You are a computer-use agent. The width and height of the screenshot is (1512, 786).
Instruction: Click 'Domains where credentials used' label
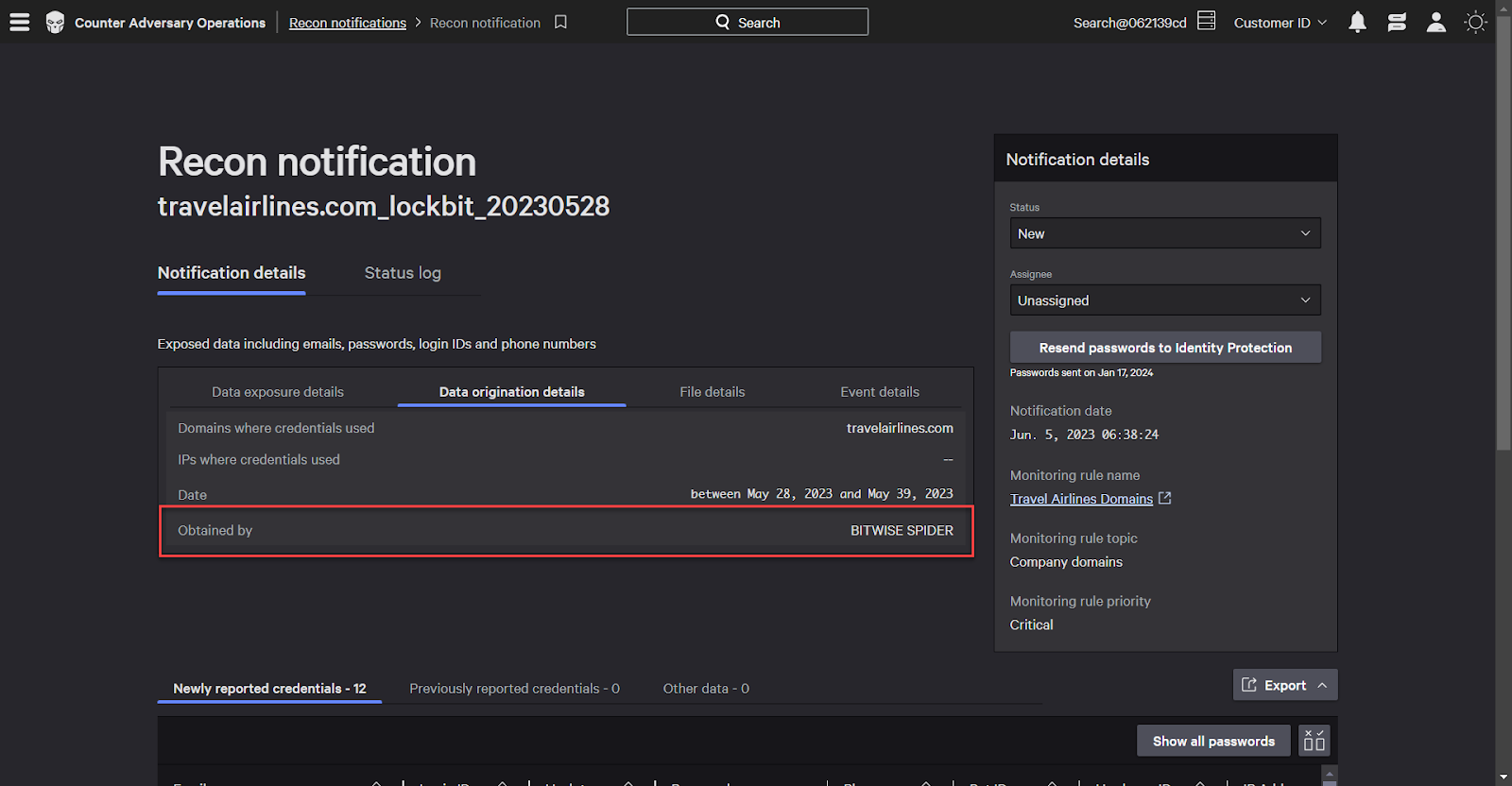[276, 428]
